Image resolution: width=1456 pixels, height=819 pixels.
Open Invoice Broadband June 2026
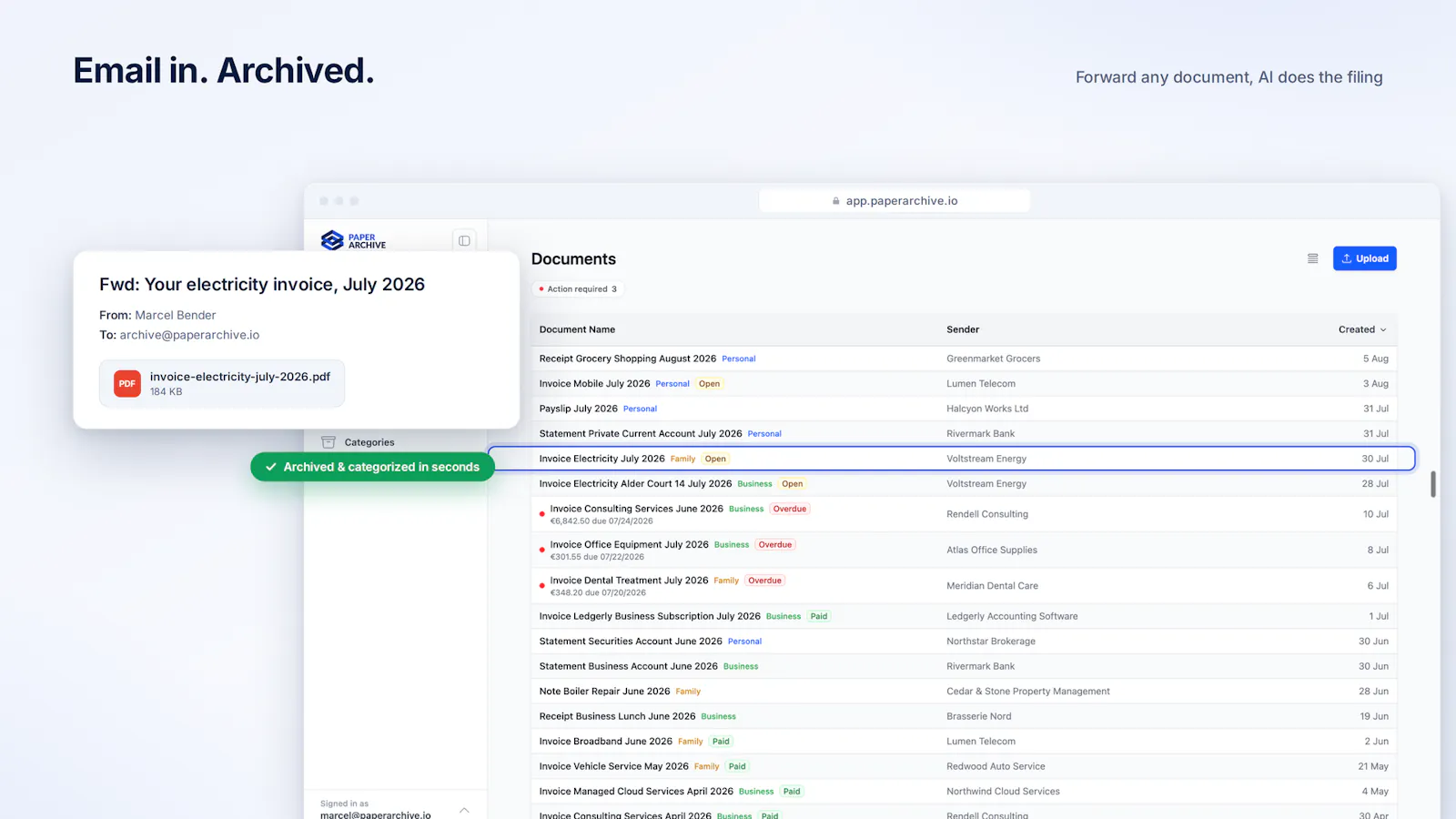pos(605,742)
